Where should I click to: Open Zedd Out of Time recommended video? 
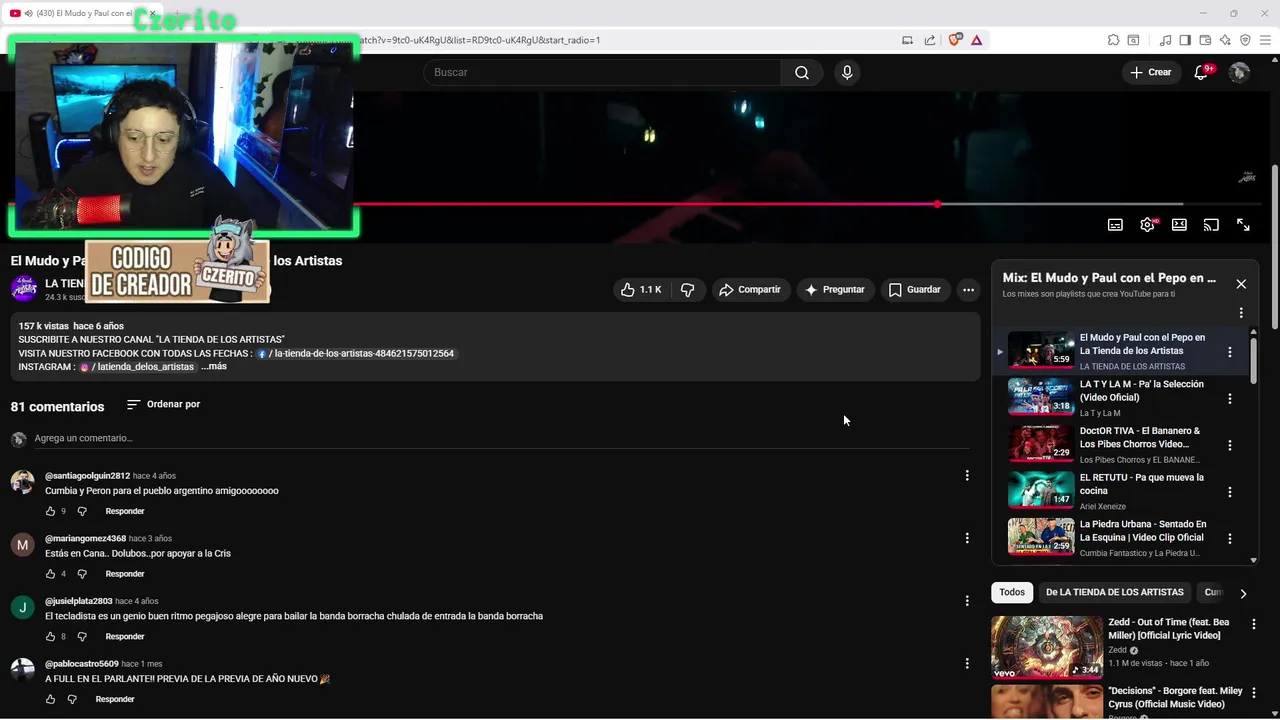pos(1047,647)
